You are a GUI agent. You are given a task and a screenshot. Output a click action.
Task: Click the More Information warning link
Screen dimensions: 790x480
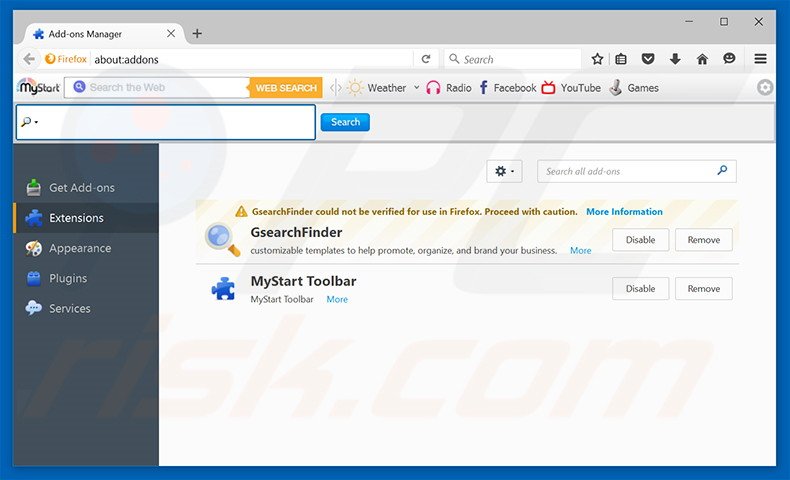pos(624,212)
